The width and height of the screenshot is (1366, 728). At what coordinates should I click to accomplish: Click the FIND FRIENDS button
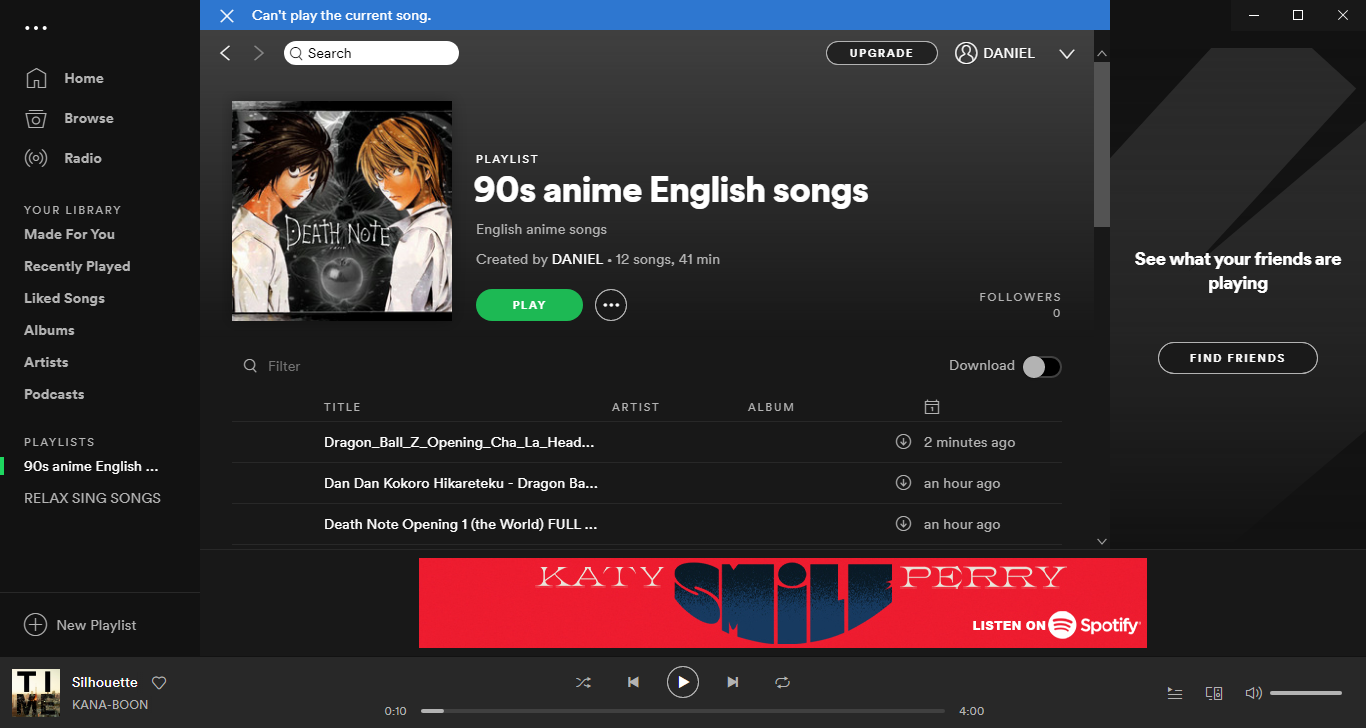[x=1237, y=358]
